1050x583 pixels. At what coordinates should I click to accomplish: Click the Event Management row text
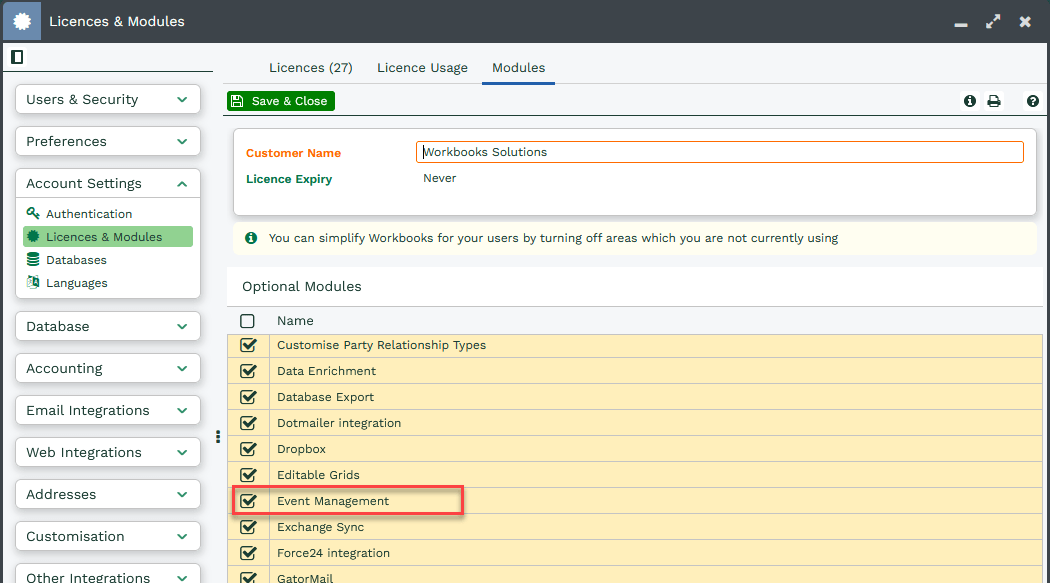(x=333, y=501)
